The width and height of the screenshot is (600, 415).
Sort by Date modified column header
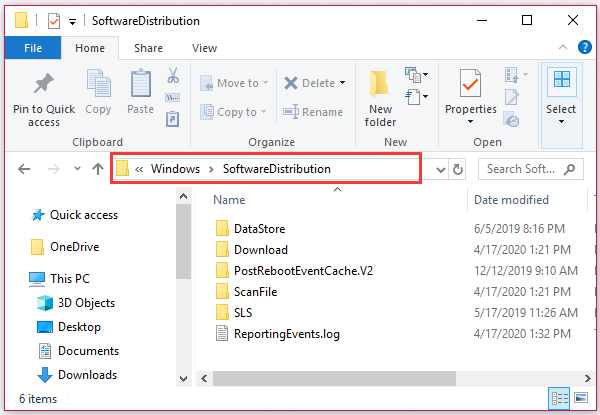(x=511, y=200)
